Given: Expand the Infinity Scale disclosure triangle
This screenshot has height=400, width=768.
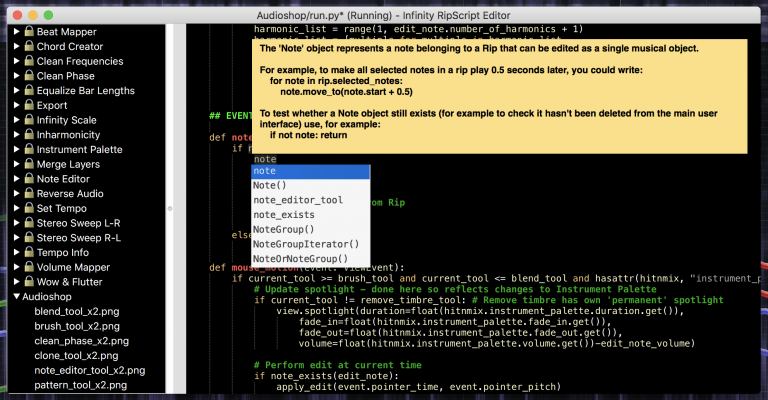Looking at the screenshot, I should 16,119.
